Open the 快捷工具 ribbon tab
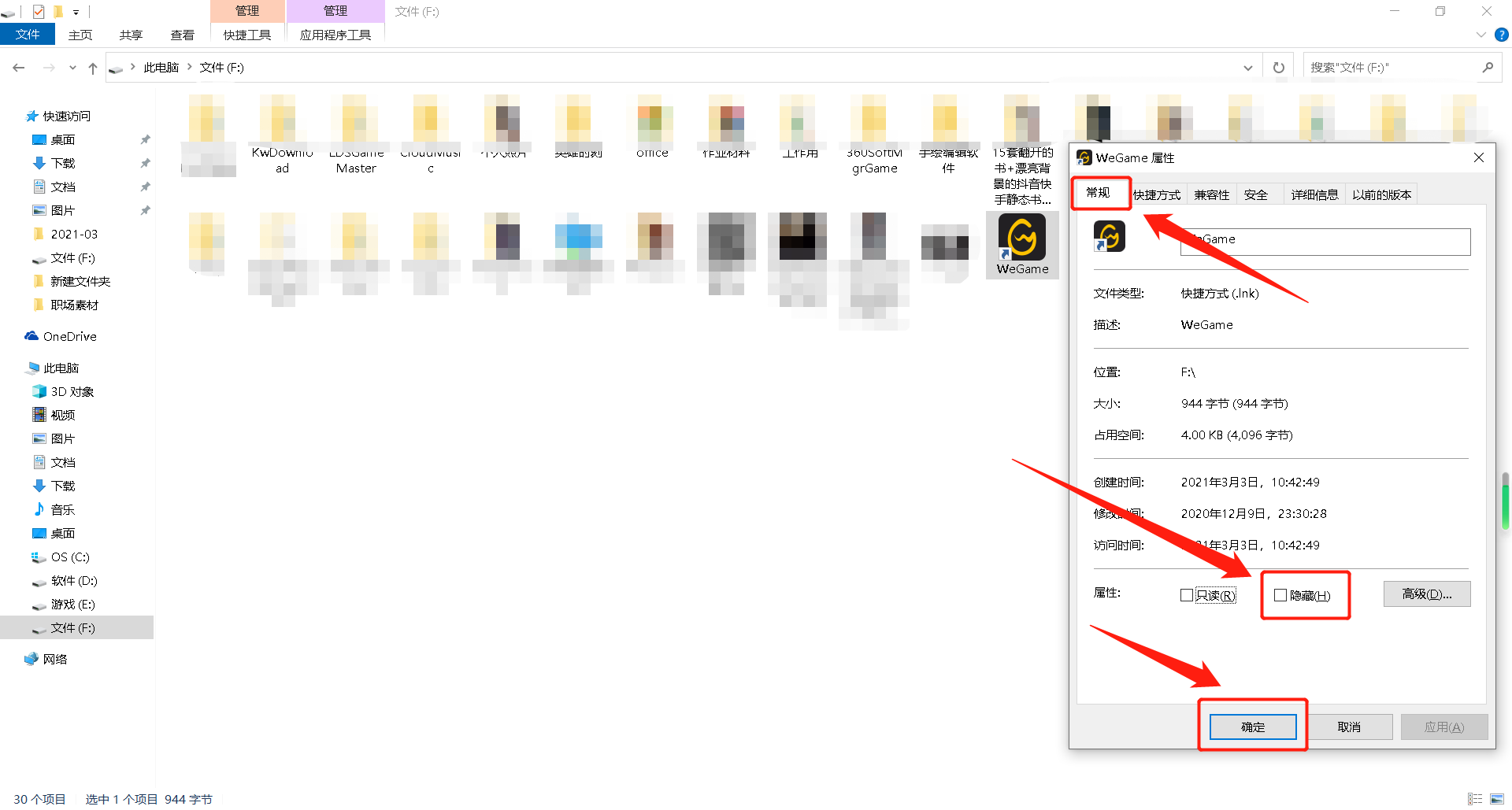 tap(247, 35)
